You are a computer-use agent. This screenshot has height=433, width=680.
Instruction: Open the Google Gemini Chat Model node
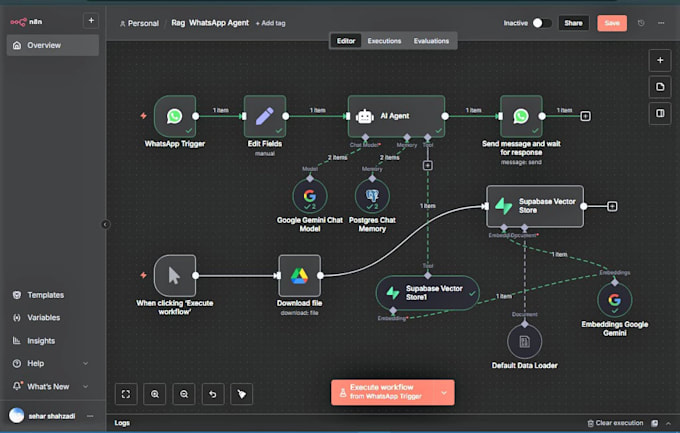[310, 196]
